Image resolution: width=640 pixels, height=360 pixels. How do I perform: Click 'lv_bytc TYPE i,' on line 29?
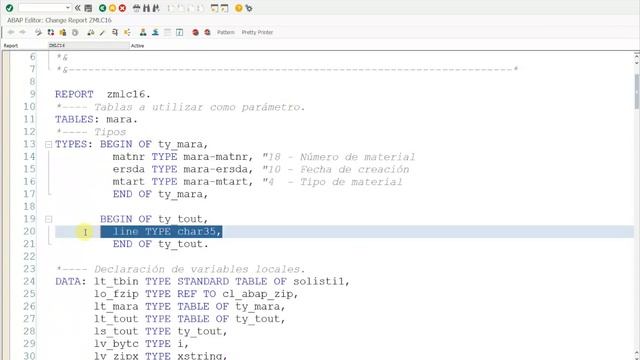click(141, 344)
